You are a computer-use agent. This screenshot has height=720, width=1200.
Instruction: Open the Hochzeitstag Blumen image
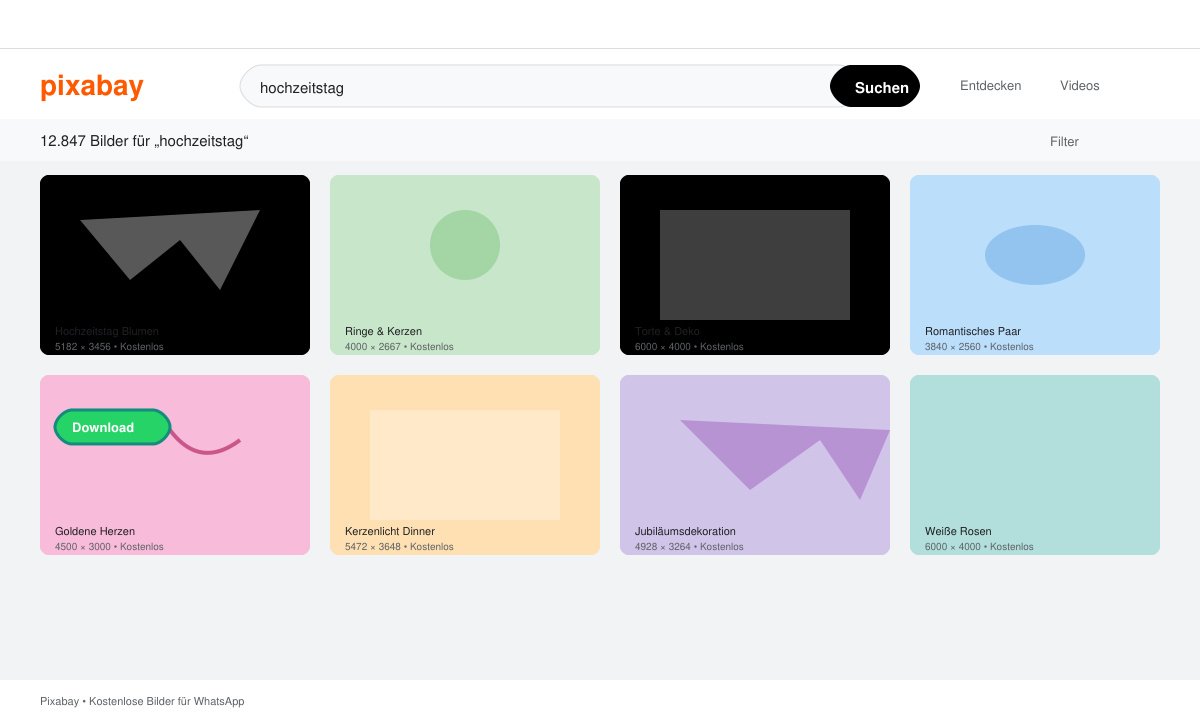pos(175,265)
